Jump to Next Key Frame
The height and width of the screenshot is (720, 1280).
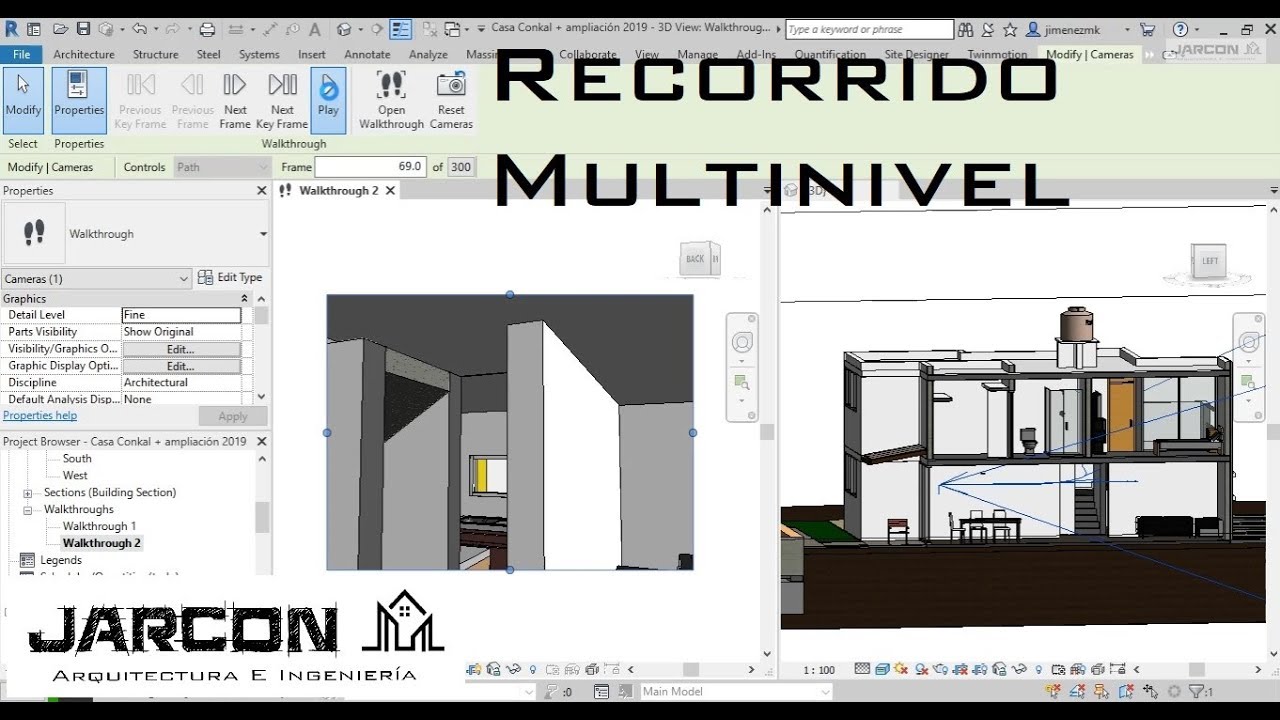pyautogui.click(x=282, y=100)
